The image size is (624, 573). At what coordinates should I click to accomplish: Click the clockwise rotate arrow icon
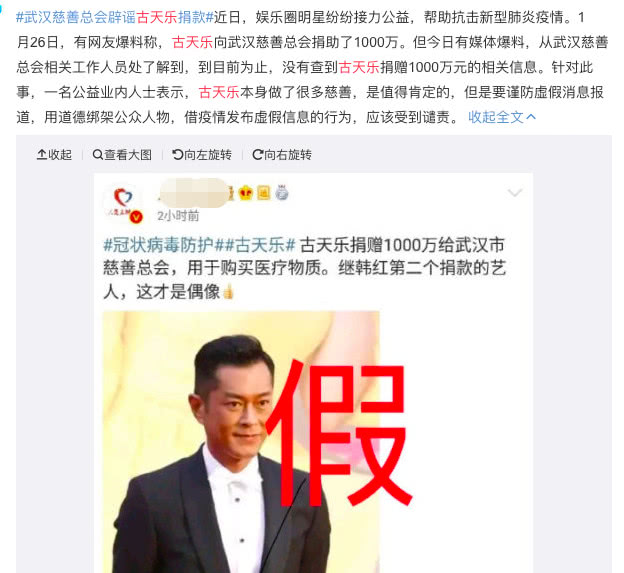(257, 154)
